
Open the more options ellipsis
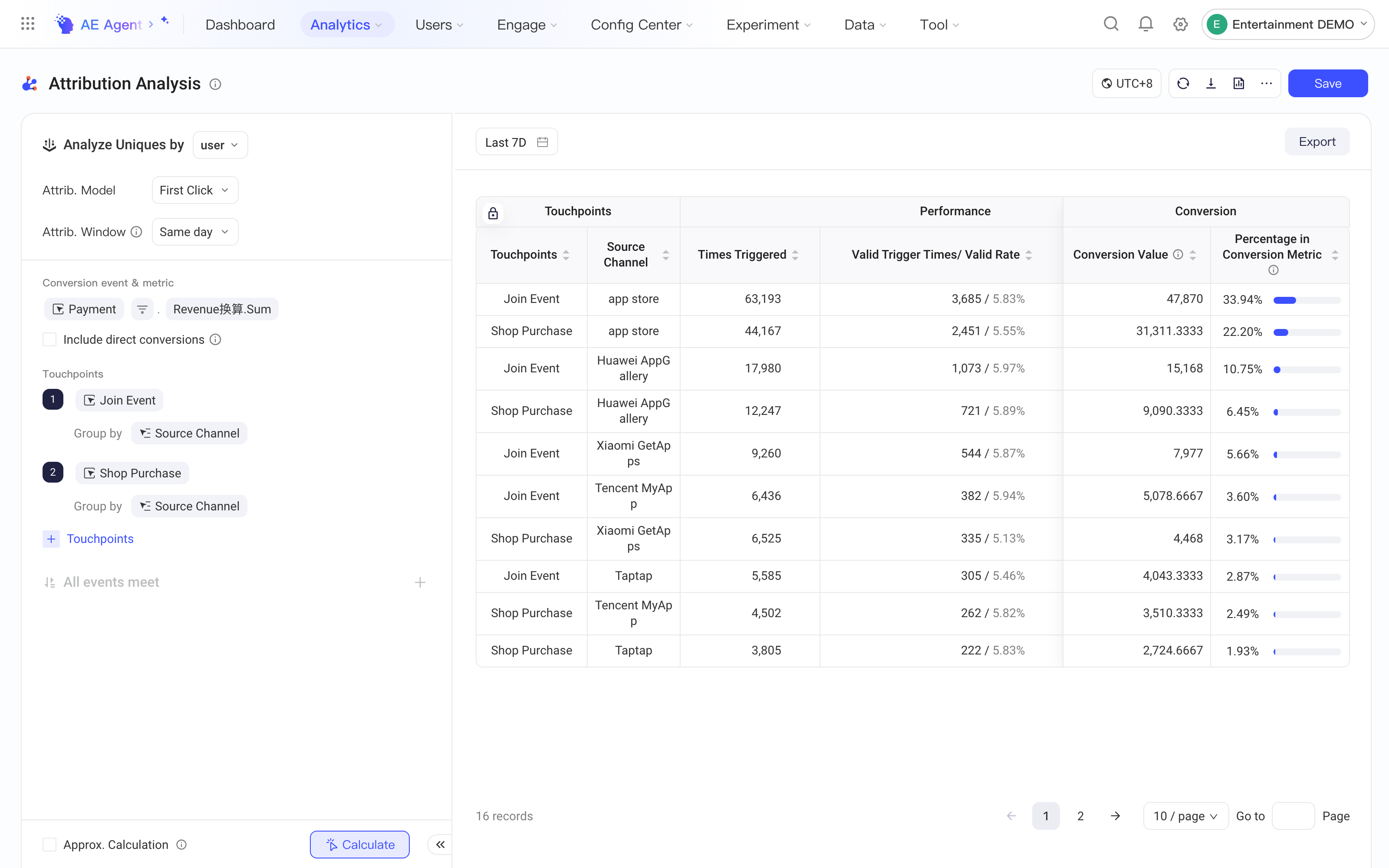pos(1266,83)
